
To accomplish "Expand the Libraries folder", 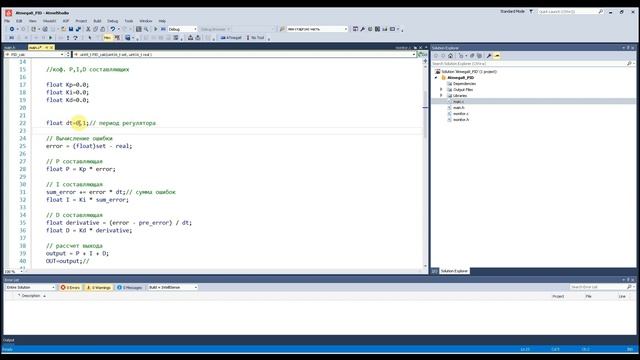I will (441, 96).
